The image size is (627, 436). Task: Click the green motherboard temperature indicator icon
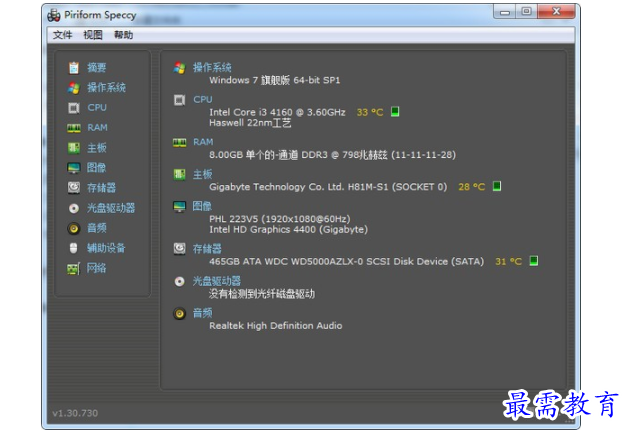(497, 186)
